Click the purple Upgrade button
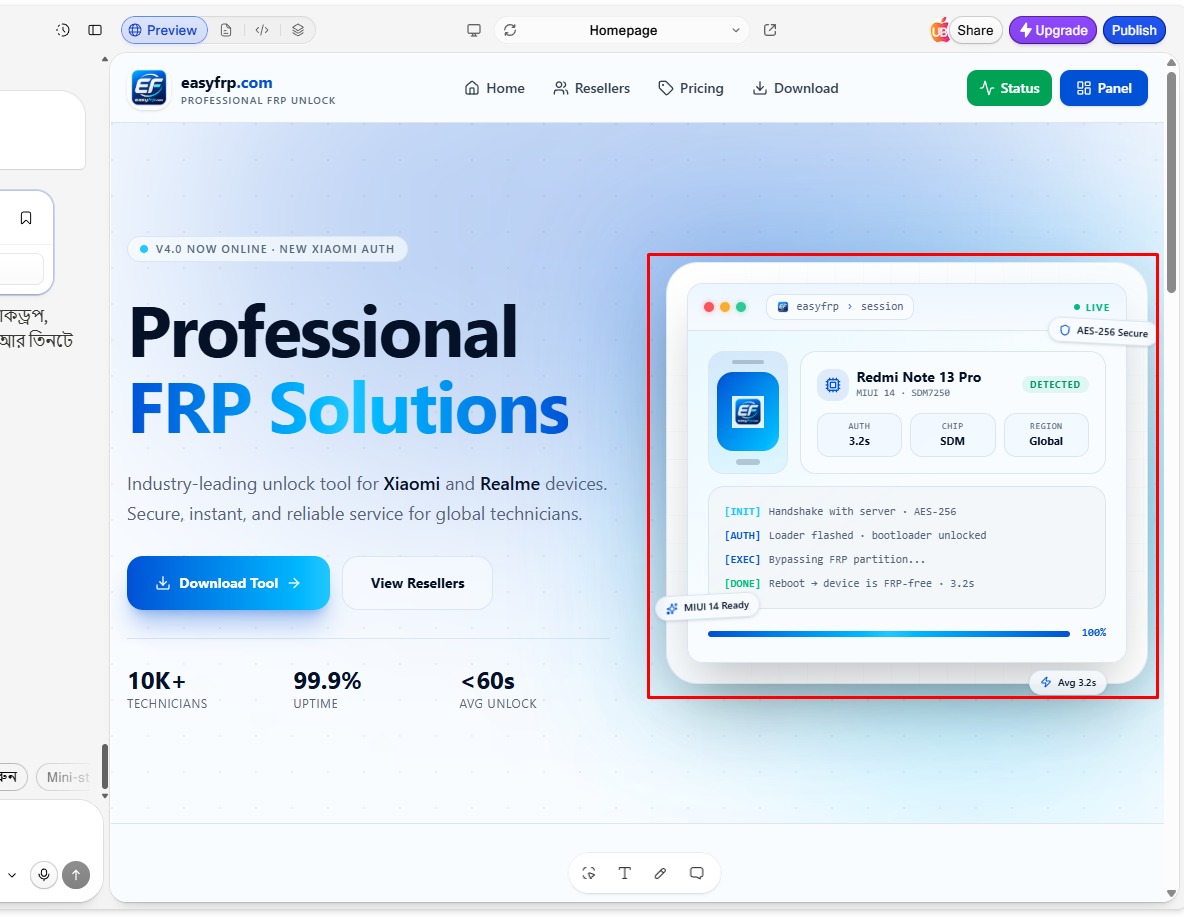Viewport: 1184px width, 917px height. click(1053, 30)
